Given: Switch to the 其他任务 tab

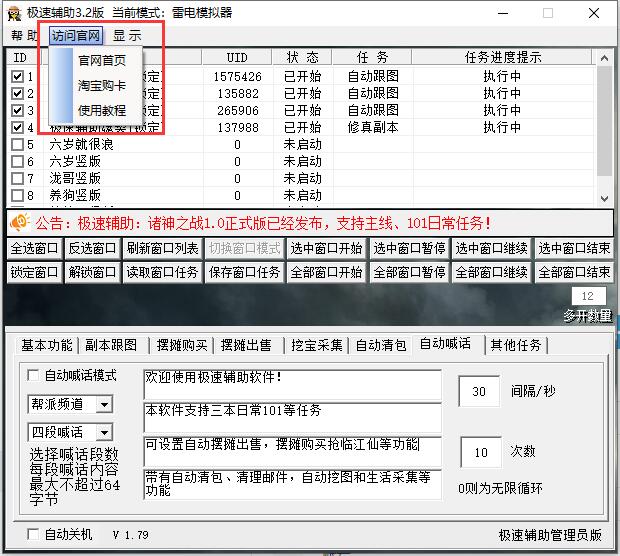Looking at the screenshot, I should [516, 345].
